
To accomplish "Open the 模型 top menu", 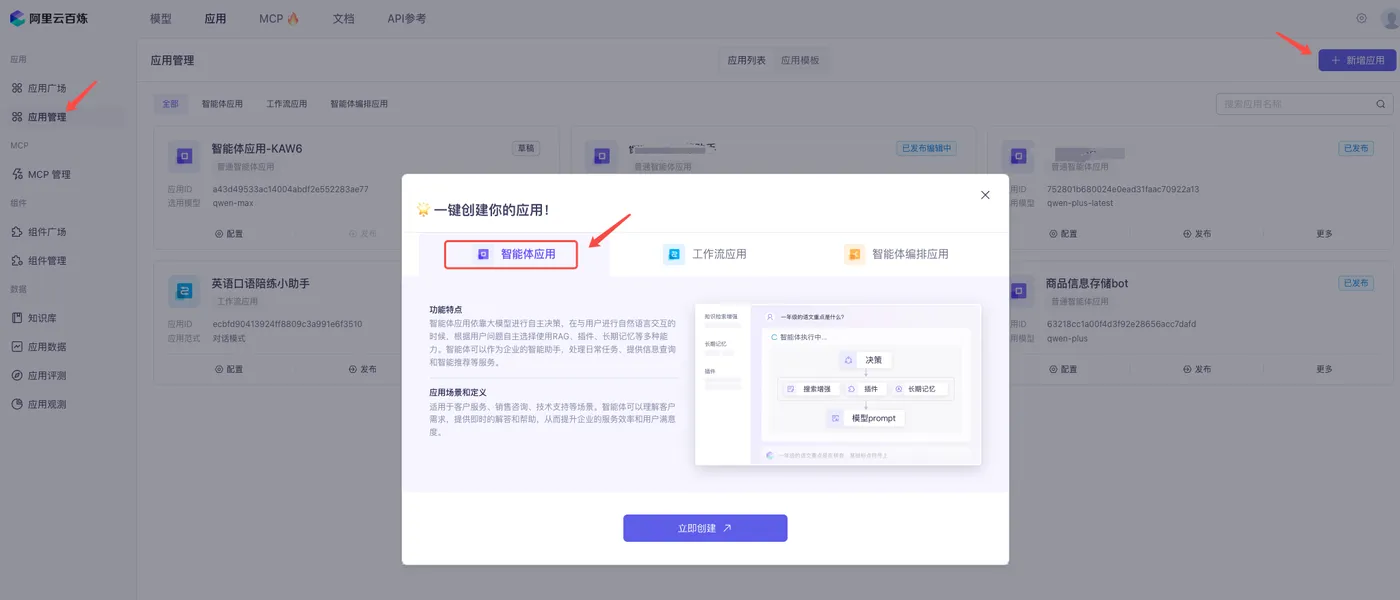I will pos(160,18).
